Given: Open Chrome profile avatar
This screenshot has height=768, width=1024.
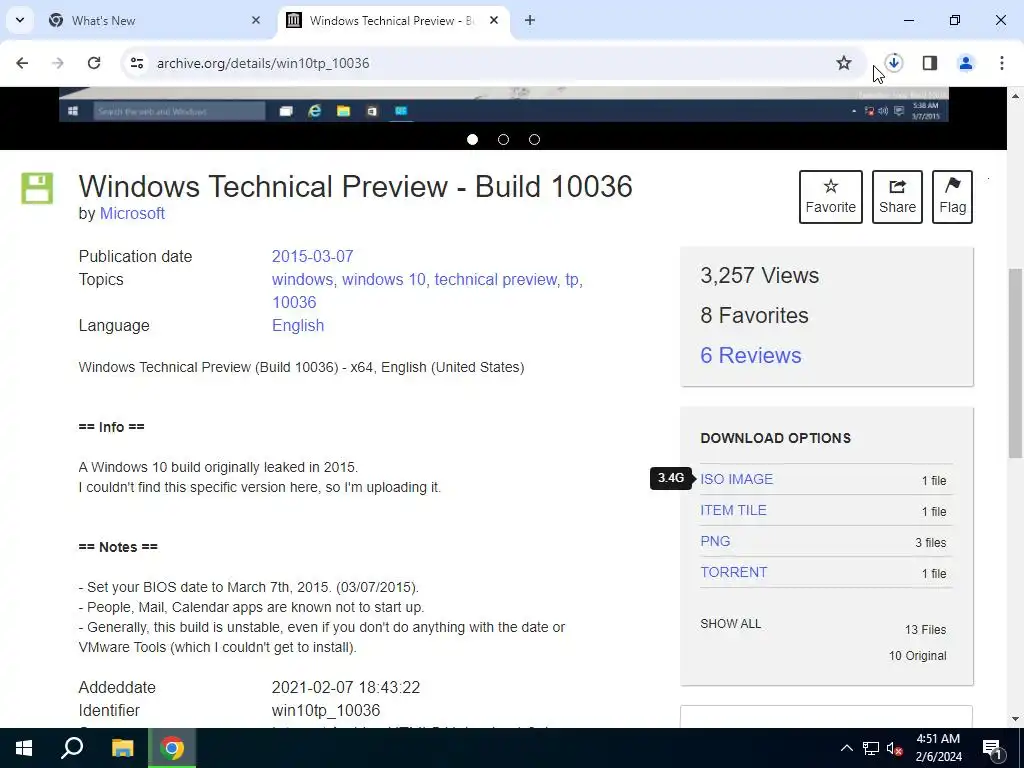Looking at the screenshot, I should coord(966,63).
